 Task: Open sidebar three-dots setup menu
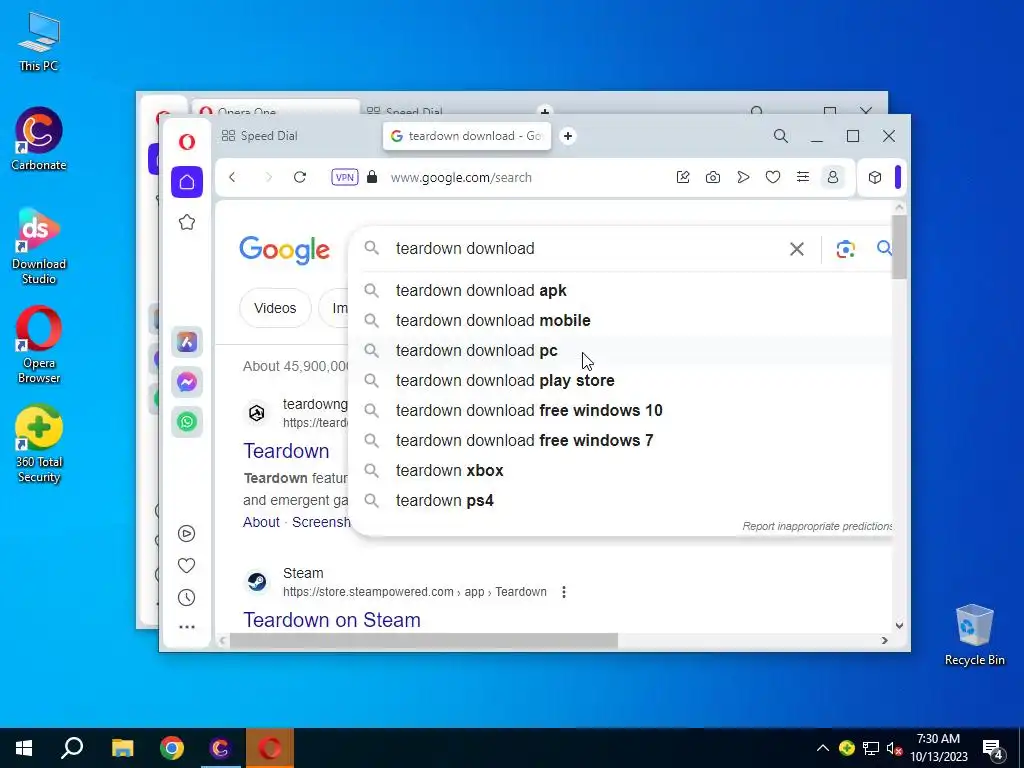[x=187, y=627]
